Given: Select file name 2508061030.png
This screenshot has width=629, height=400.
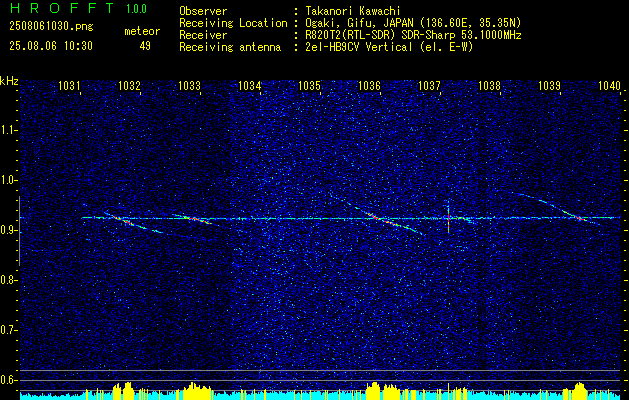Looking at the screenshot, I should 51,26.
